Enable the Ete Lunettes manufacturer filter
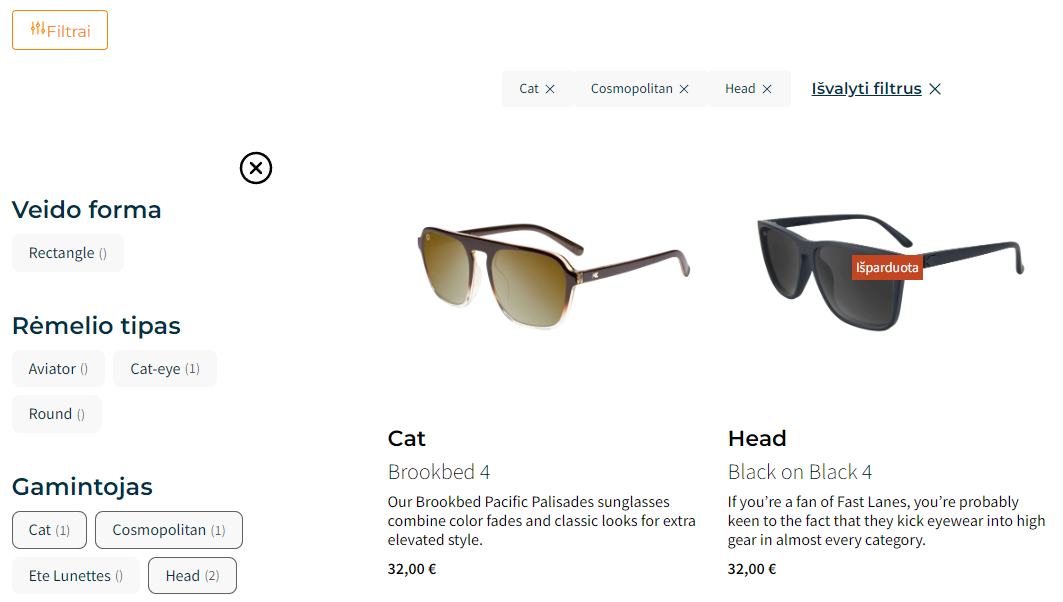The image size is (1063, 602). 75,576
